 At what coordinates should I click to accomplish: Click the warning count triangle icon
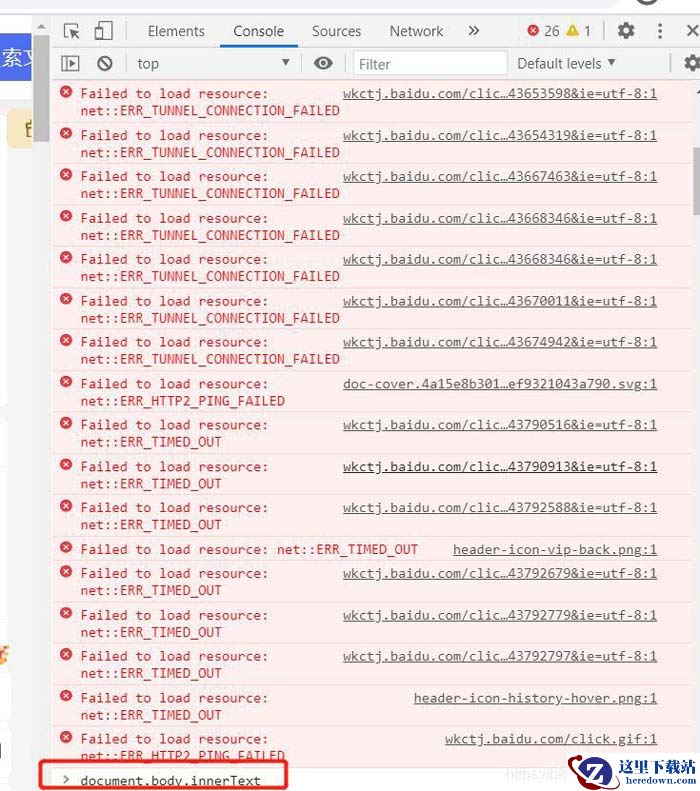(572, 31)
